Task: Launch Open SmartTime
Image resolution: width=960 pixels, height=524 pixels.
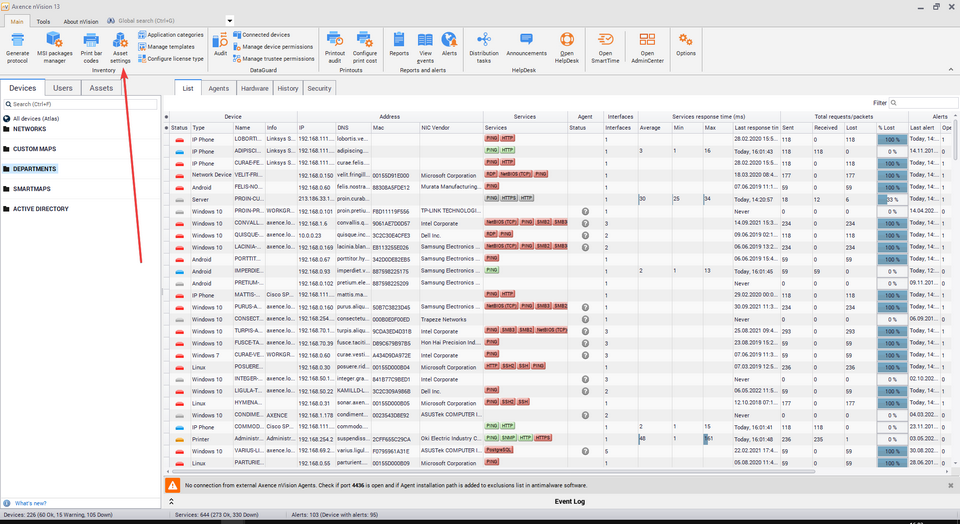Action: (x=605, y=45)
